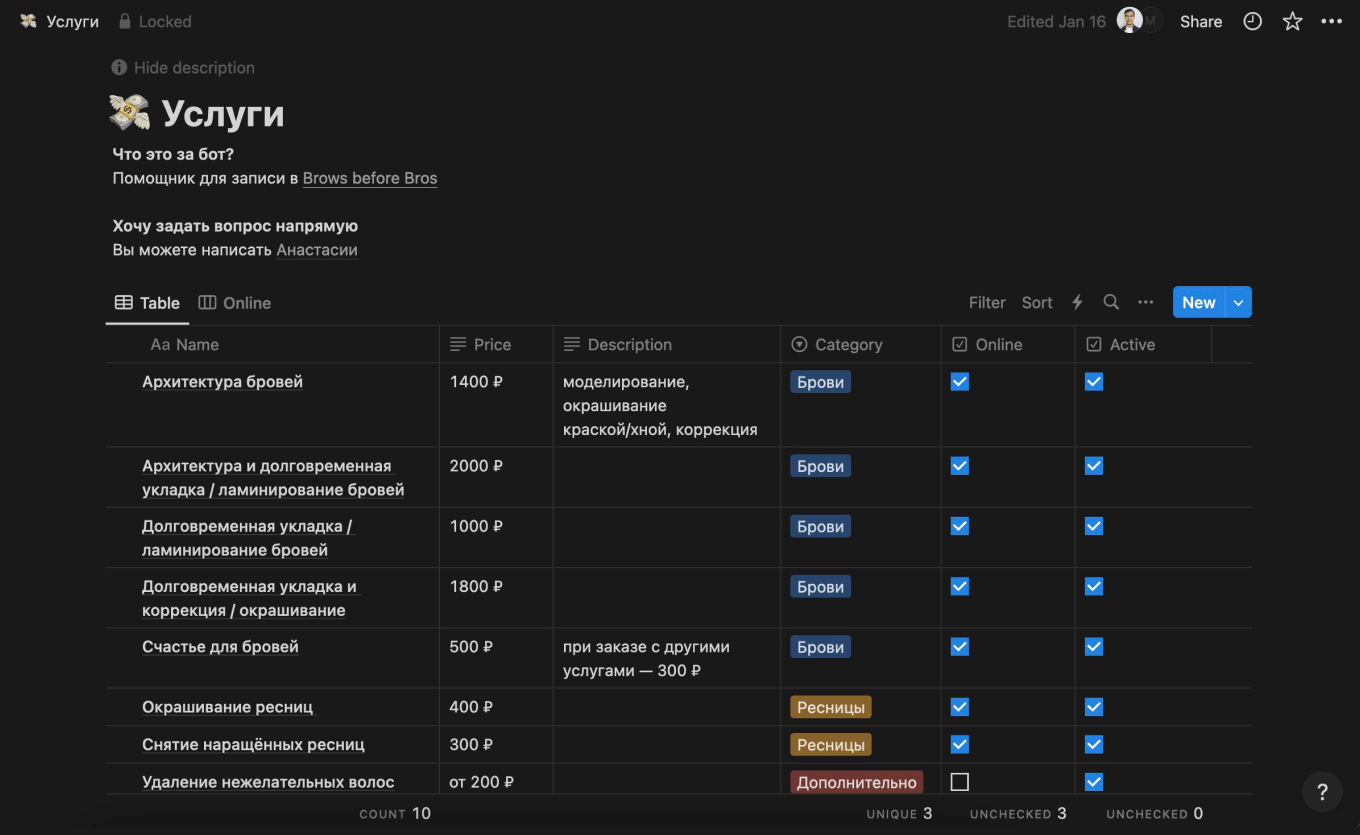Open the page updates clock icon

(1252, 21)
